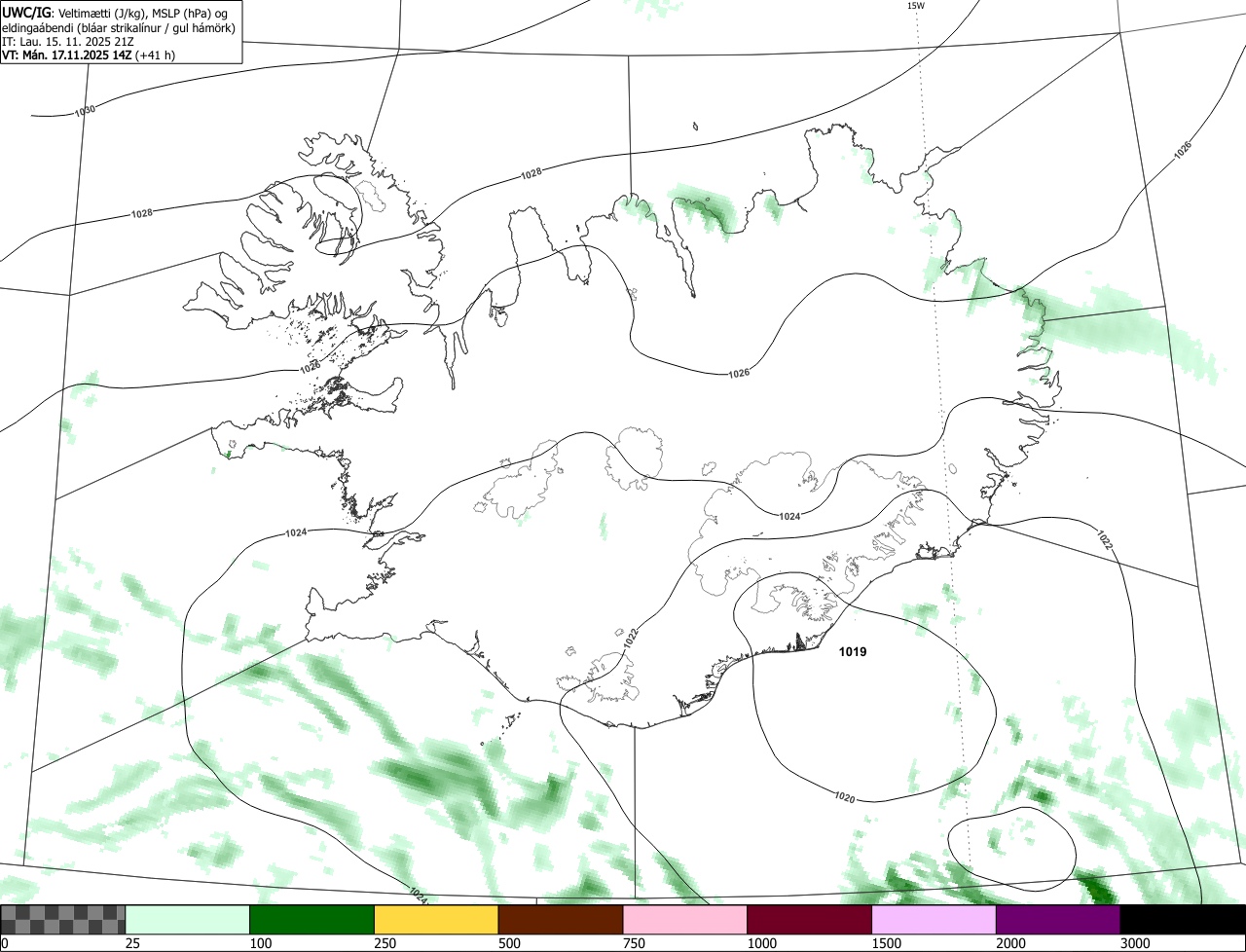Click the bold "1019" low-pressure label
Image resolution: width=1246 pixels, height=952 pixels.
[853, 652]
